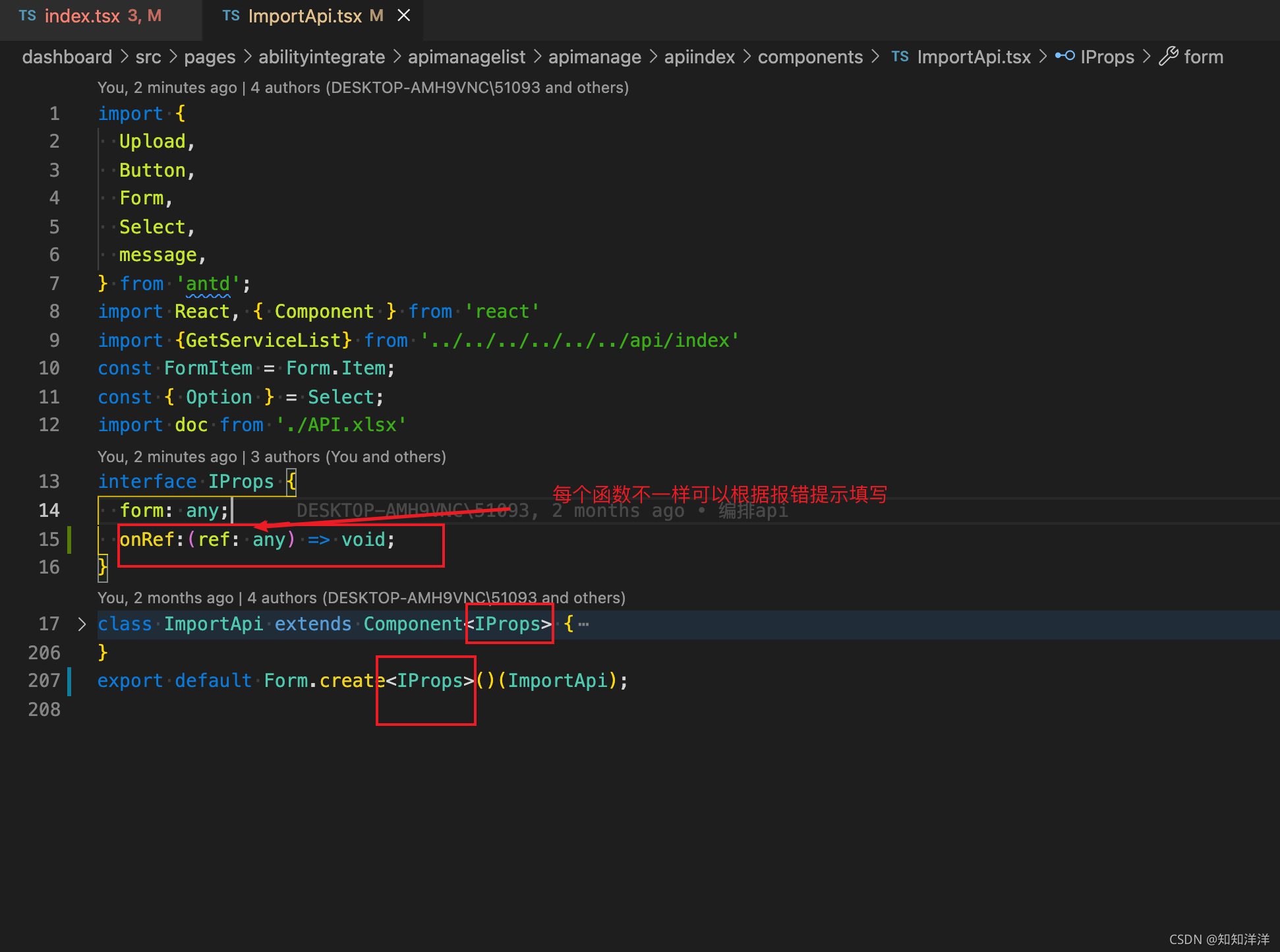
Task: Click Form.create on line 207
Action: [x=324, y=681]
